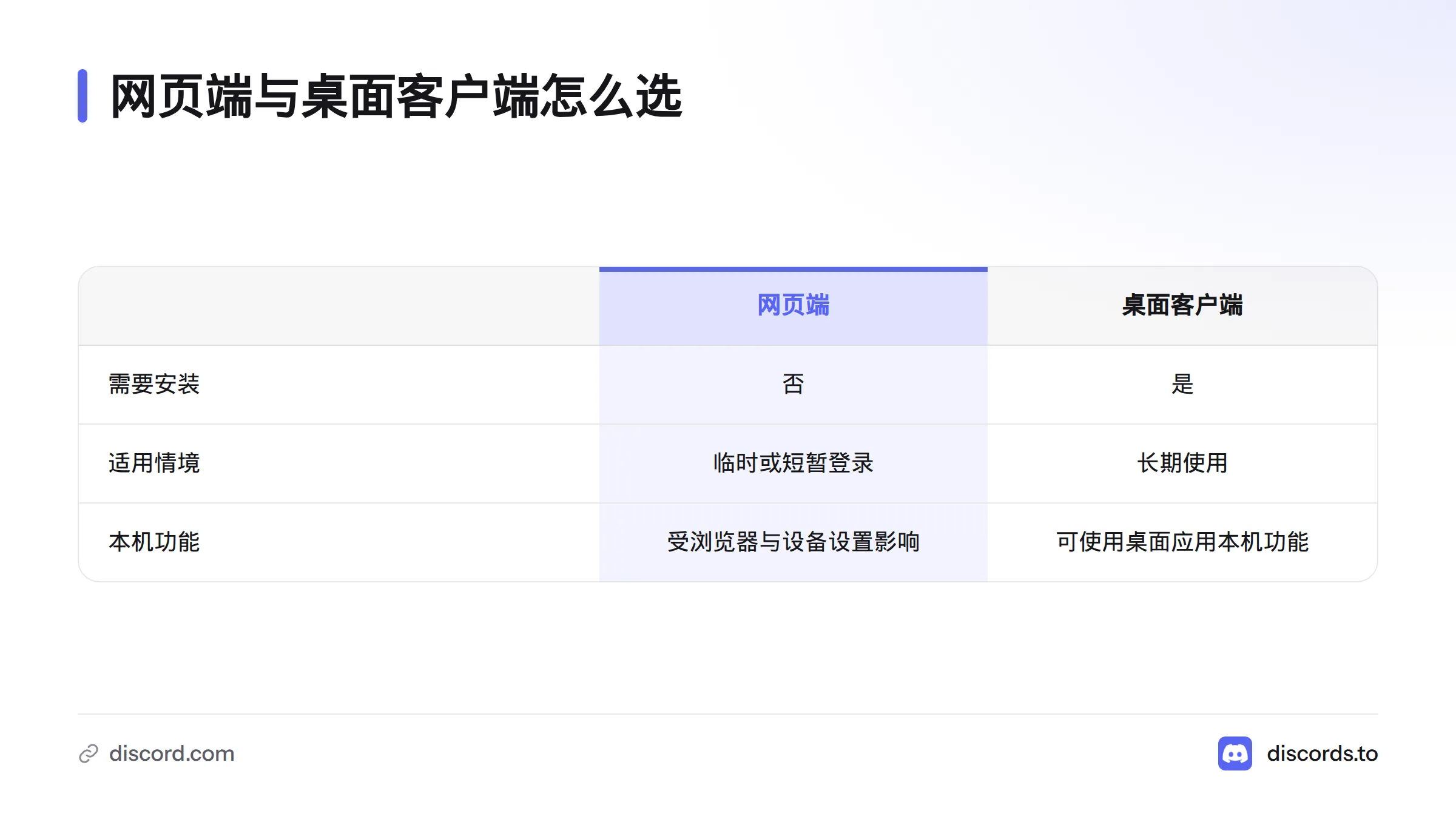Image resolution: width=1456 pixels, height=819 pixels.
Task: Open the discord.com source link
Action: (172, 753)
